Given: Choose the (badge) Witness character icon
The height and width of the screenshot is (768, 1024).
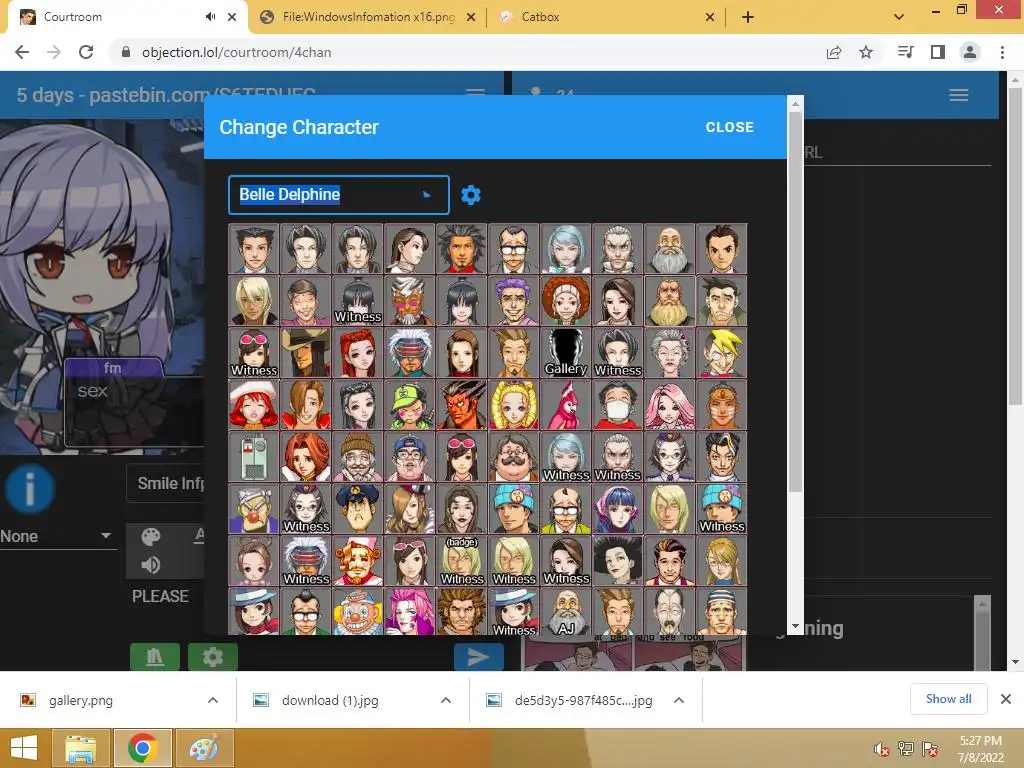Looking at the screenshot, I should (462, 561).
